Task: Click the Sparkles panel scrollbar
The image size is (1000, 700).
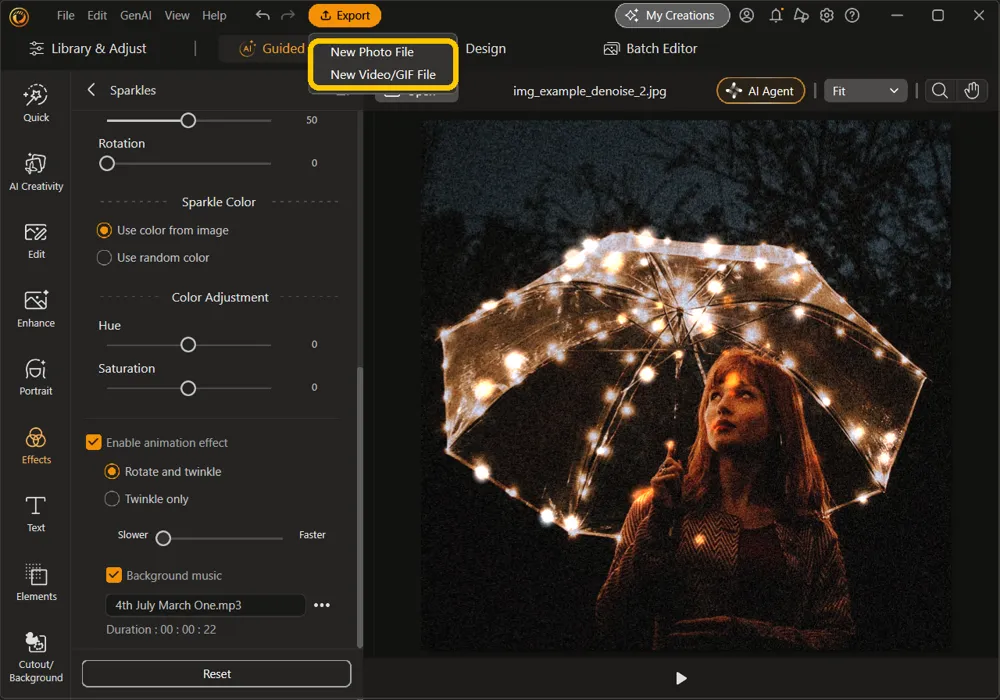Action: [x=360, y=507]
